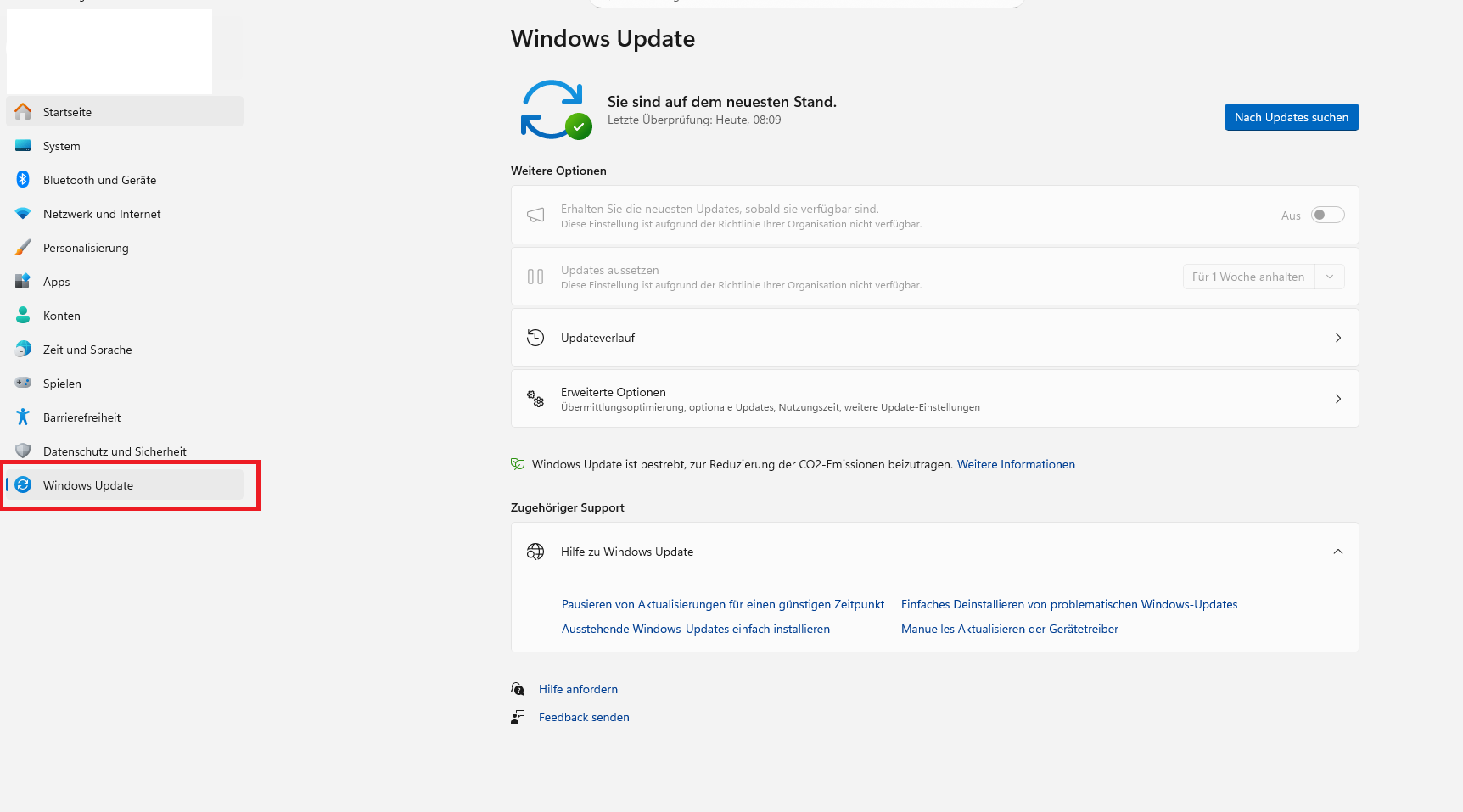Click the Barrierefreiheit accessibility icon

pyautogui.click(x=23, y=417)
